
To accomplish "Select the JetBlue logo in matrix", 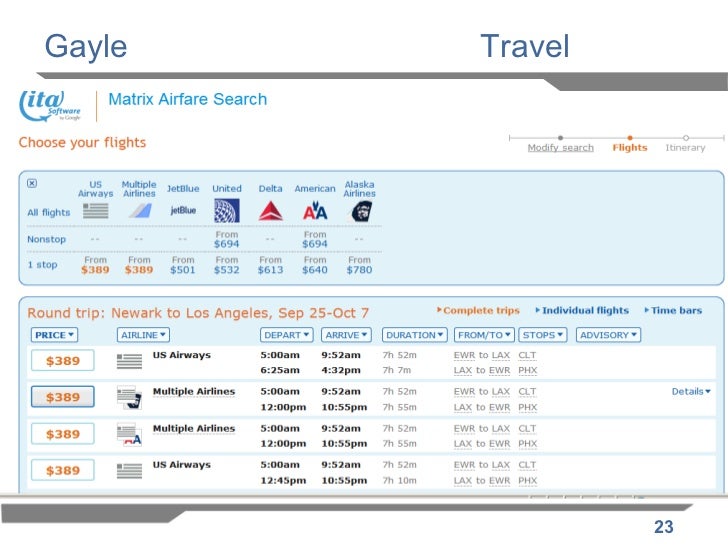I will coord(183,210).
